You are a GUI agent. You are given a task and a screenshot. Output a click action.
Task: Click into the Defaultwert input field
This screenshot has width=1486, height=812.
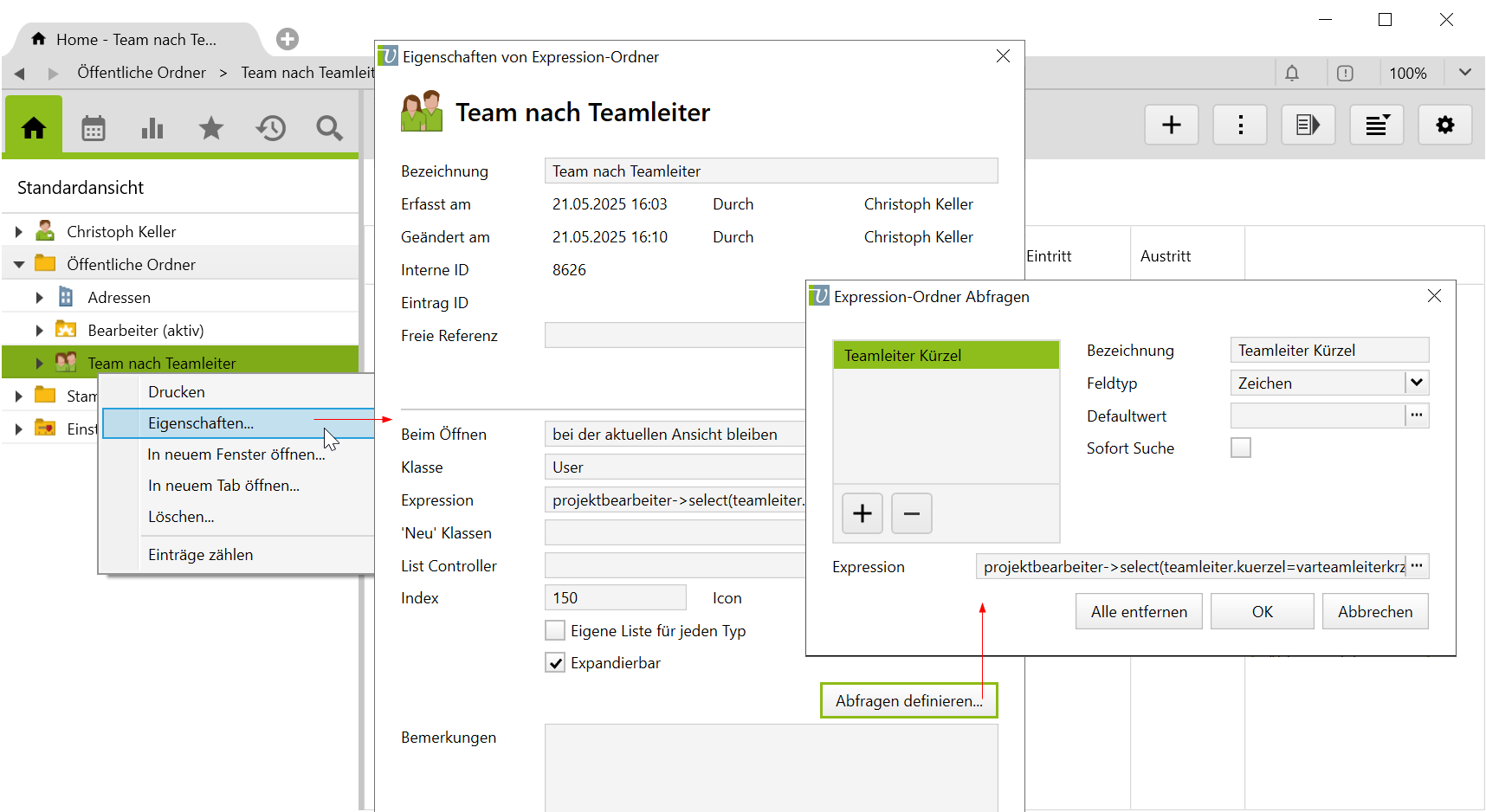[1316, 416]
